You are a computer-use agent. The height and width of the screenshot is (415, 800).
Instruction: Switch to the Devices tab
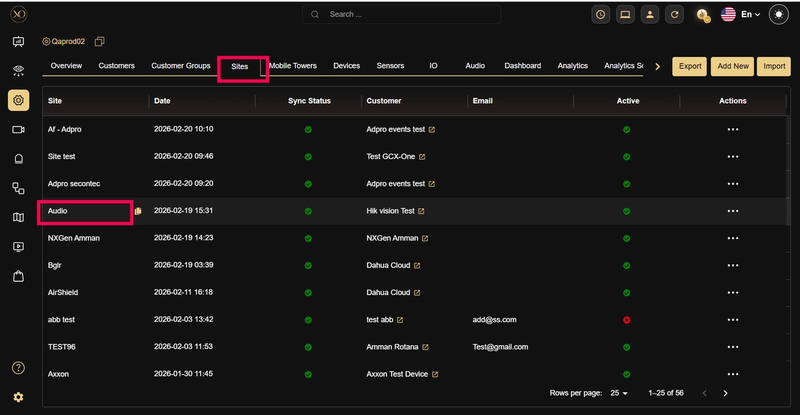(346, 66)
